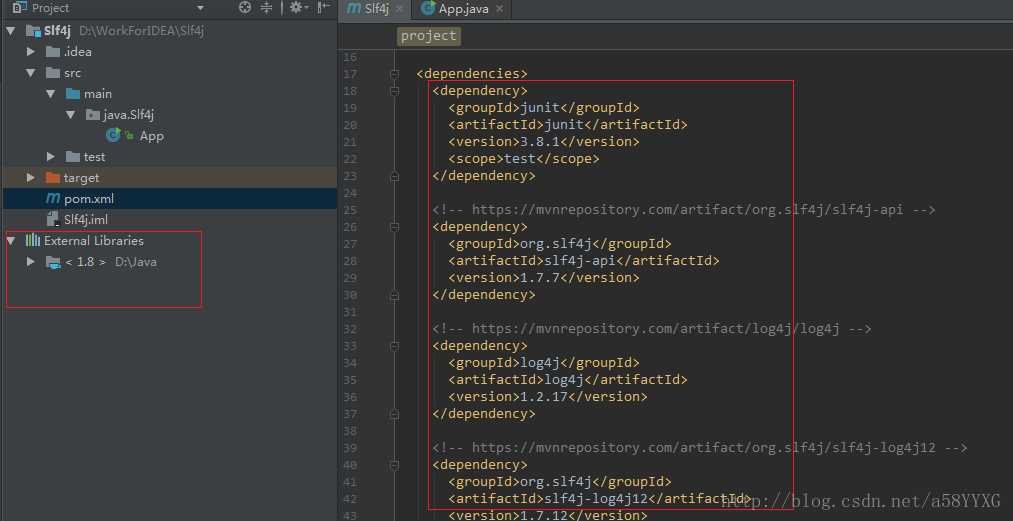Click the version 1.7.7 line
1013x521 pixels.
click(x=544, y=277)
